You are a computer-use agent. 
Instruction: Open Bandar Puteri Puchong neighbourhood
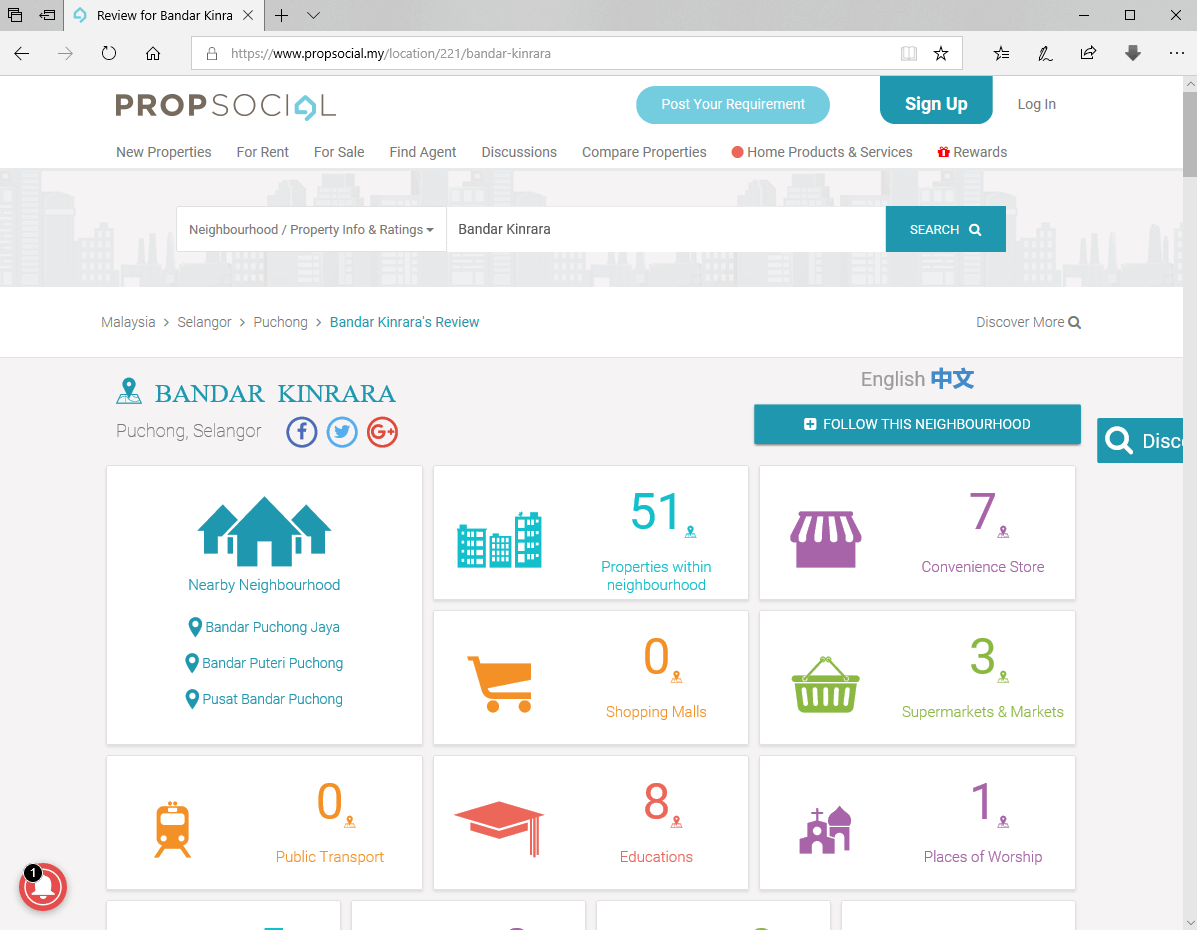click(x=264, y=663)
